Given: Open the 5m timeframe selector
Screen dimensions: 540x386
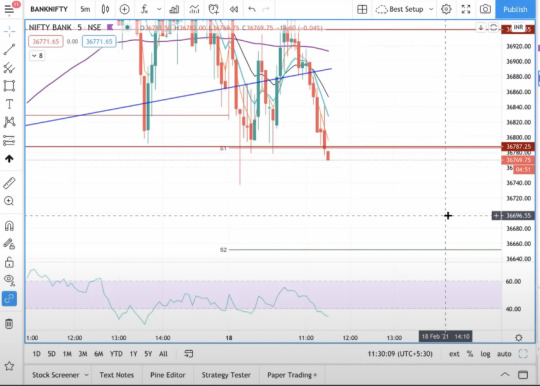Looking at the screenshot, I should point(85,9).
